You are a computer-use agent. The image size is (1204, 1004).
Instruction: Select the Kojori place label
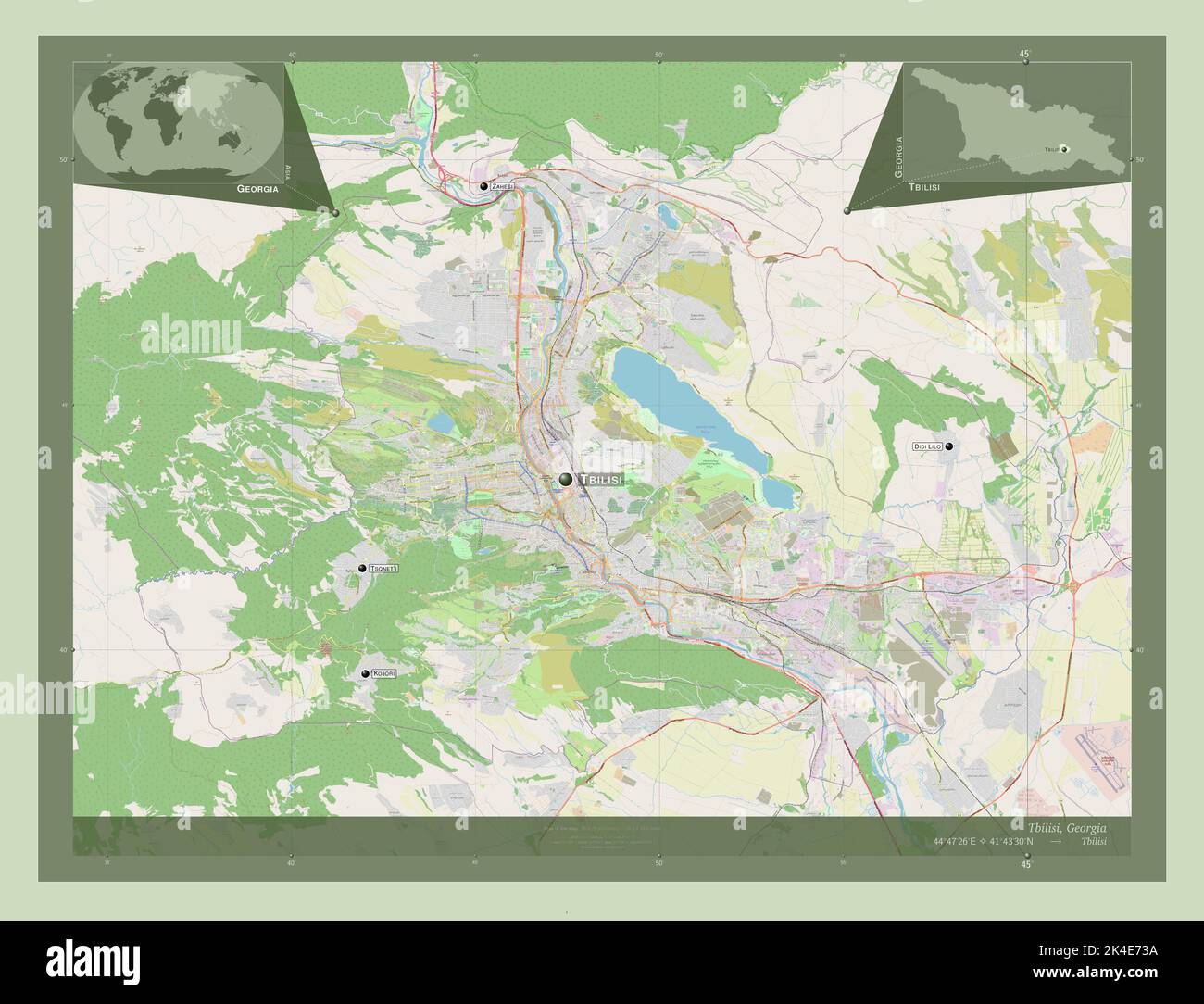tap(383, 673)
